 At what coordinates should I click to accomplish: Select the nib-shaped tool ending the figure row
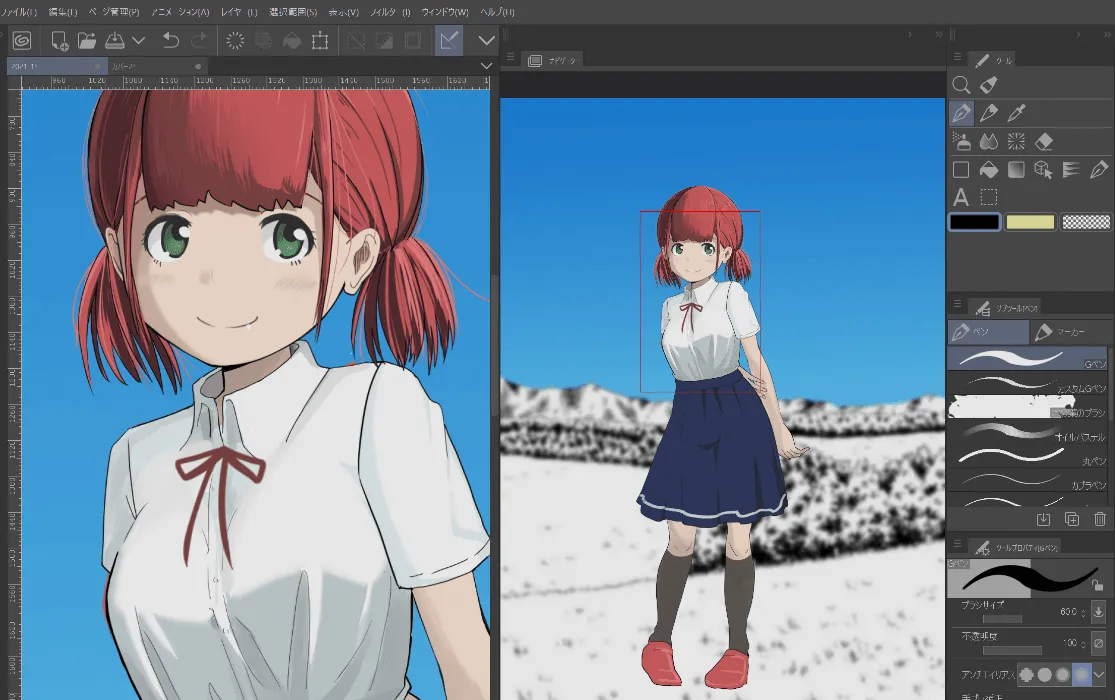coord(1099,169)
